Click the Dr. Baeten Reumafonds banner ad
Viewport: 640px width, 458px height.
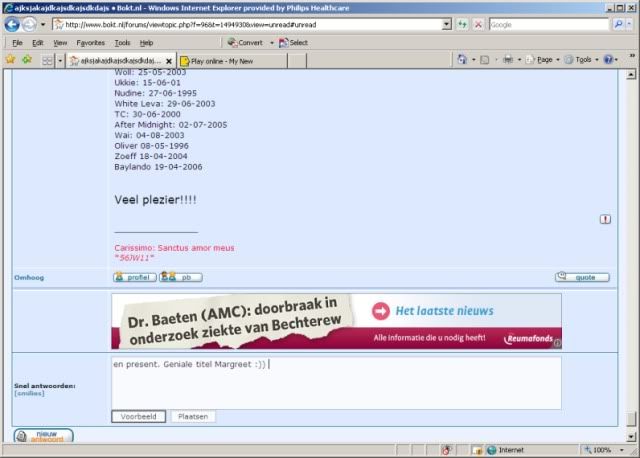click(336, 321)
